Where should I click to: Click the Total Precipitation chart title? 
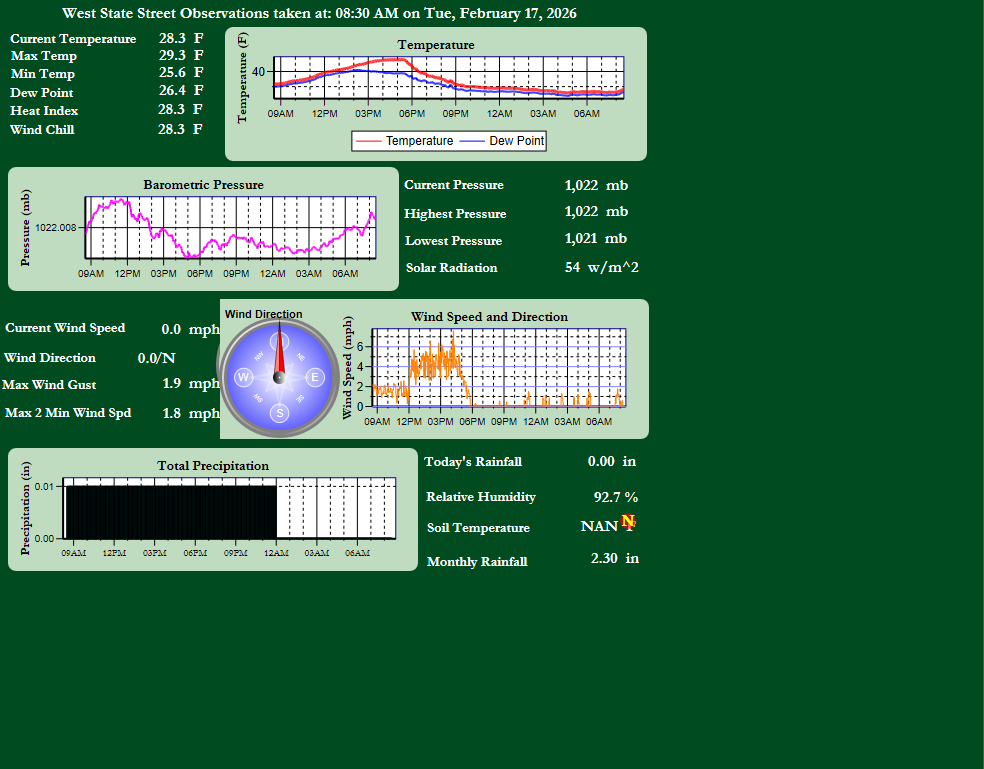point(213,465)
